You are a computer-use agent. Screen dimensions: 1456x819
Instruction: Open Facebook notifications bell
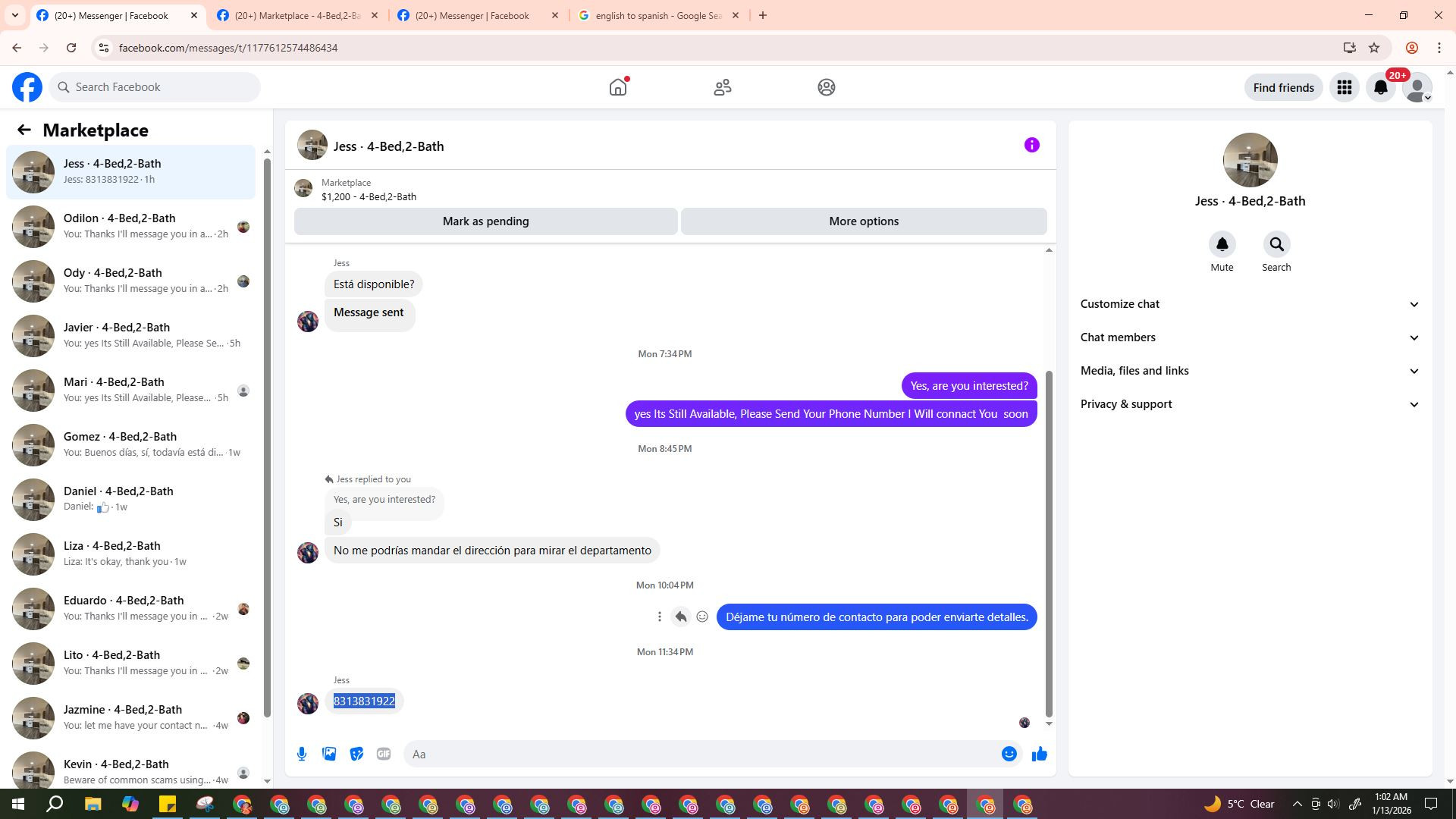point(1381,87)
